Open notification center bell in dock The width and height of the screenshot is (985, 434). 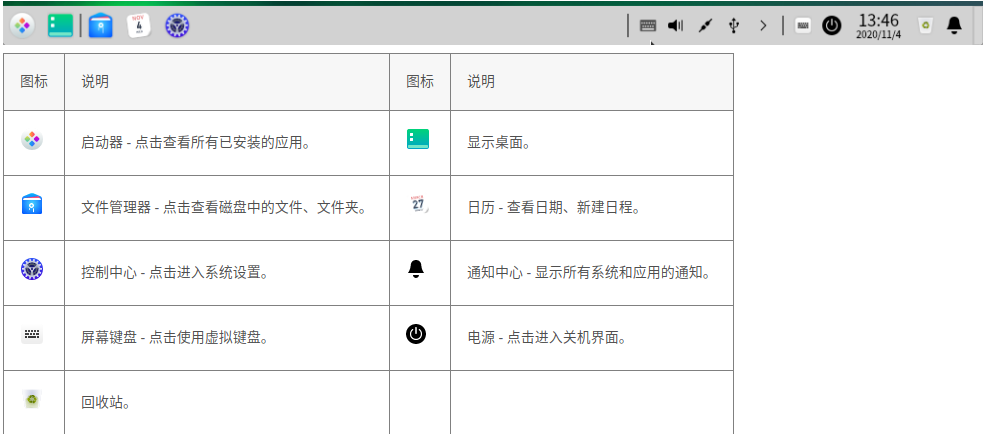955,25
